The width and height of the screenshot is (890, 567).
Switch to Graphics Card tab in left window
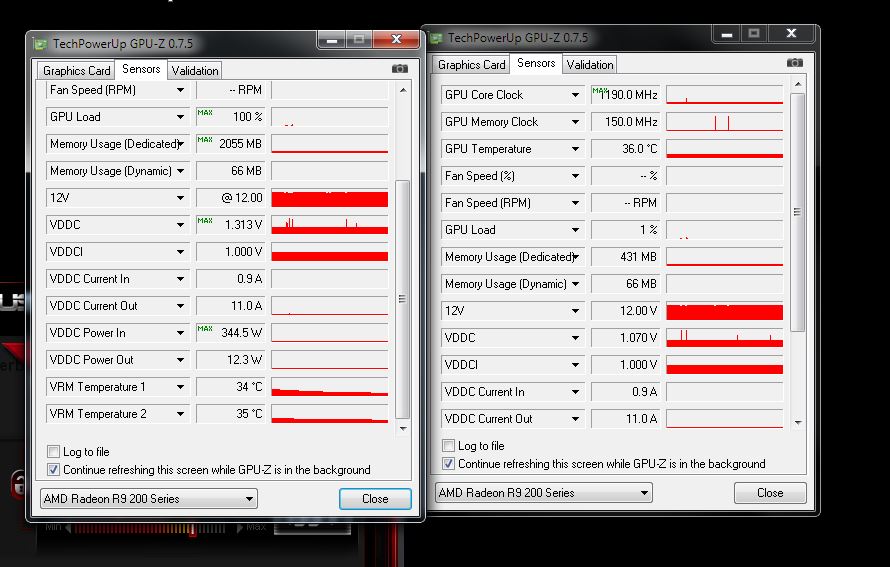(77, 71)
